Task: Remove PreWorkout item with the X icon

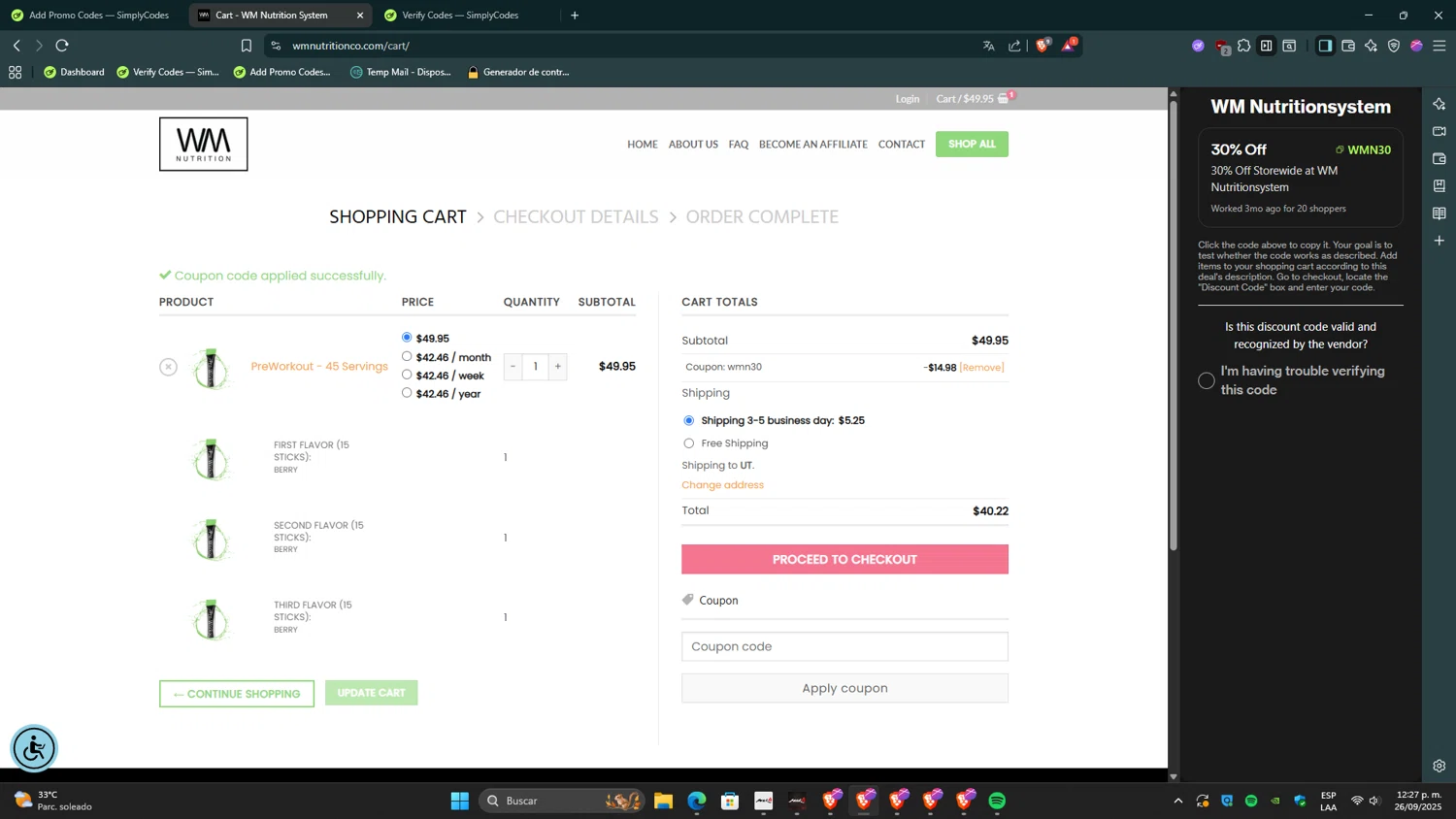Action: pyautogui.click(x=169, y=367)
